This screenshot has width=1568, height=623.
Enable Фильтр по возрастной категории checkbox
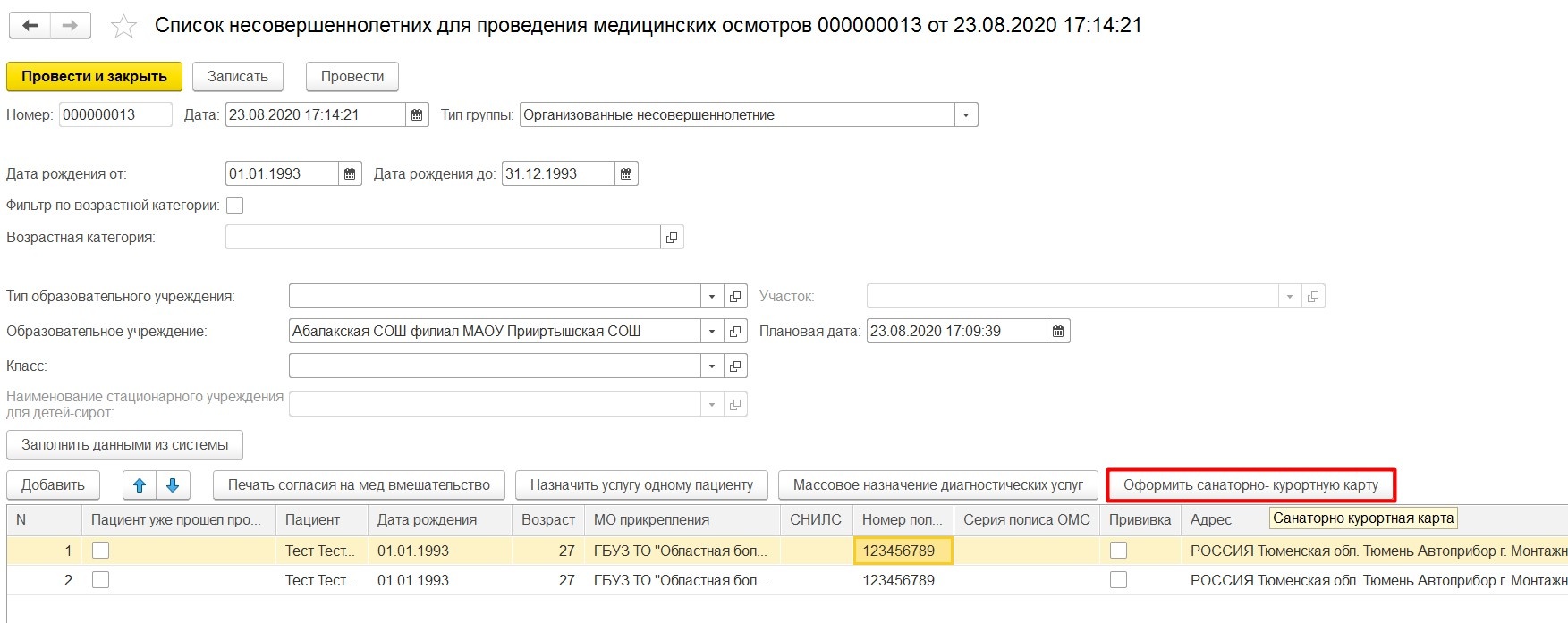(x=234, y=206)
